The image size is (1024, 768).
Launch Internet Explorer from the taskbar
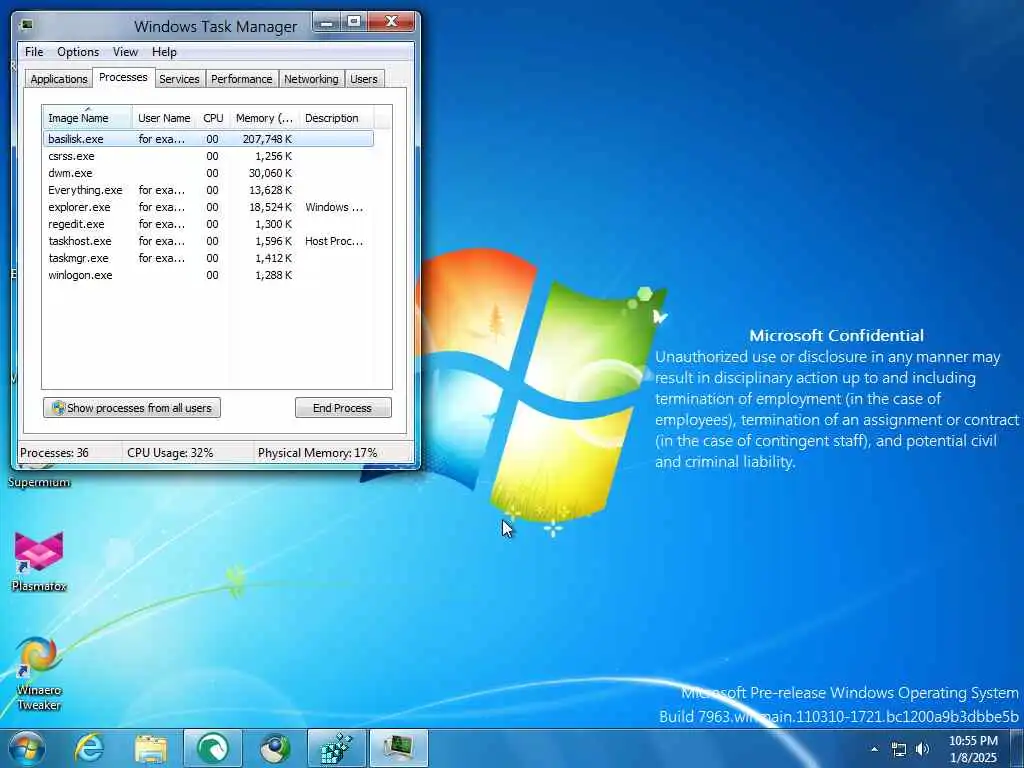pos(89,748)
